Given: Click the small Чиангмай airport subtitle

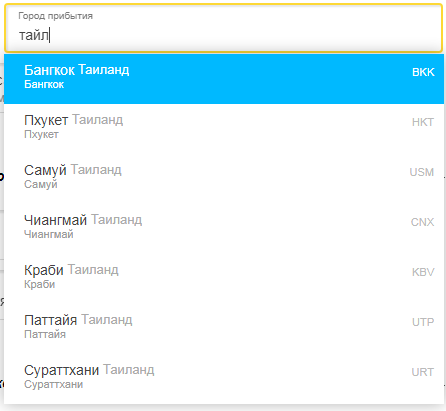Looking at the screenshot, I should 49,234.
